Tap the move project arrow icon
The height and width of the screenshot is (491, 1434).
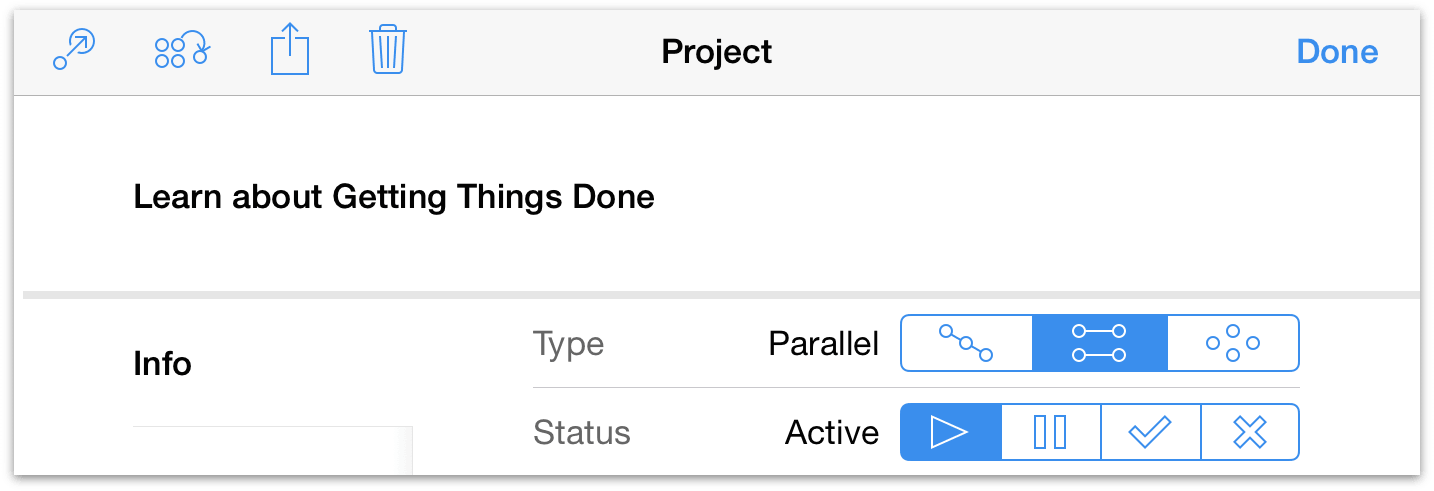73,50
